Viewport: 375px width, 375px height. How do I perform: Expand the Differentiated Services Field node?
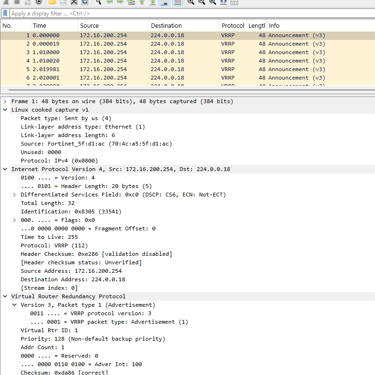[14, 195]
